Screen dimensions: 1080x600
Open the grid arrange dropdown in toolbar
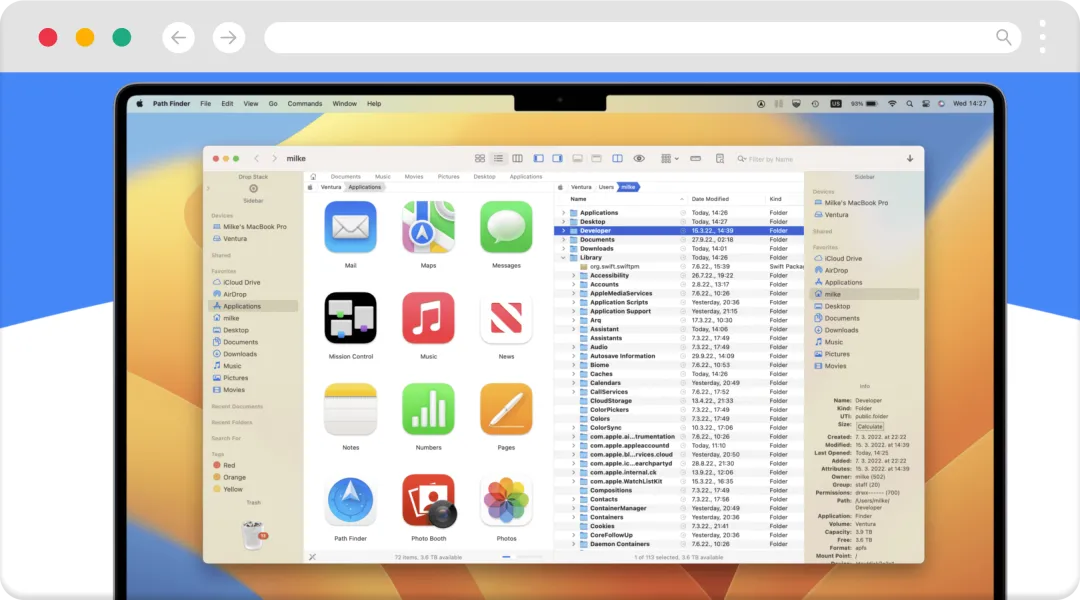pyautogui.click(x=669, y=158)
